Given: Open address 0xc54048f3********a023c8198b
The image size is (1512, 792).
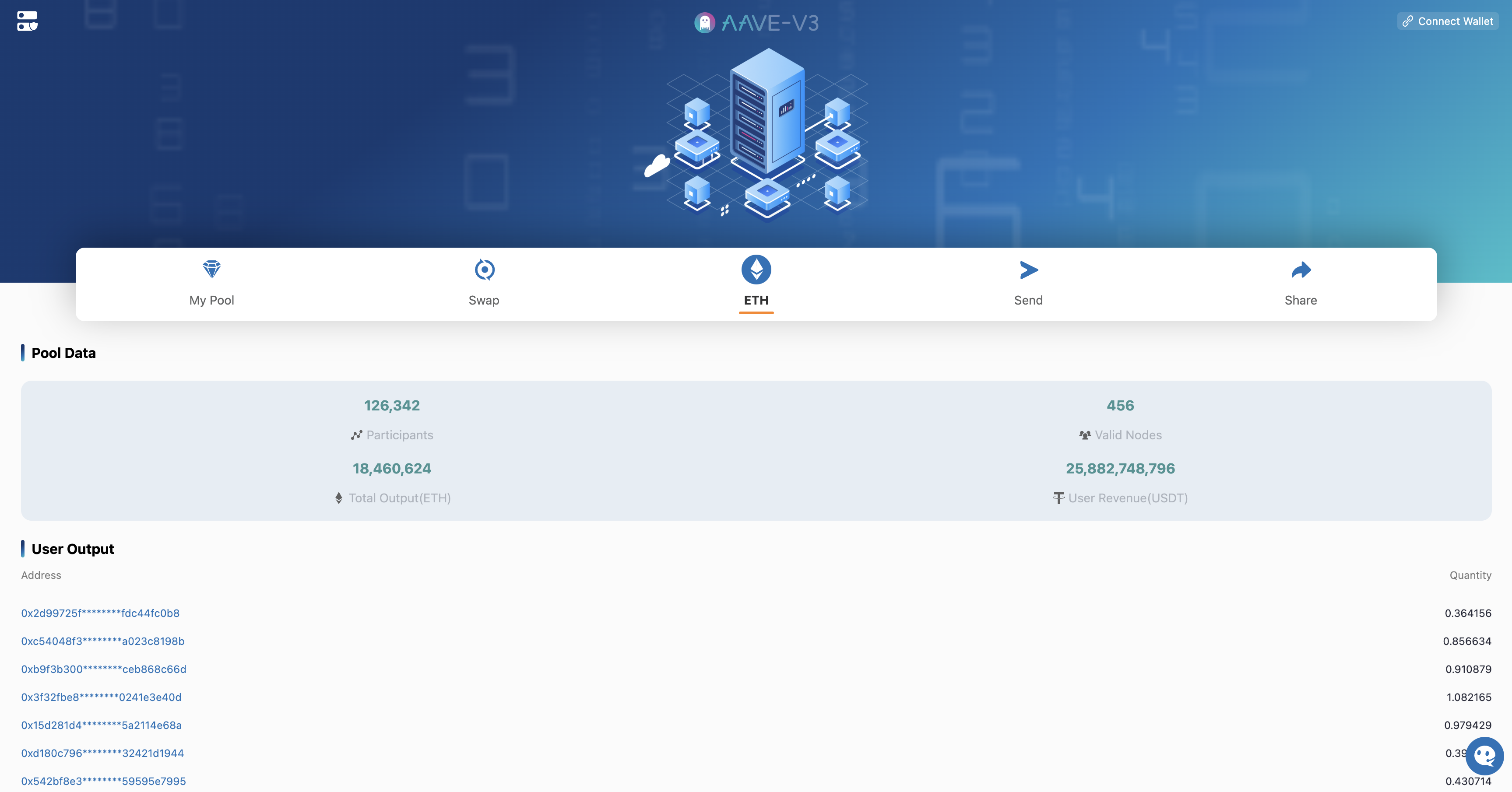Looking at the screenshot, I should (103, 641).
